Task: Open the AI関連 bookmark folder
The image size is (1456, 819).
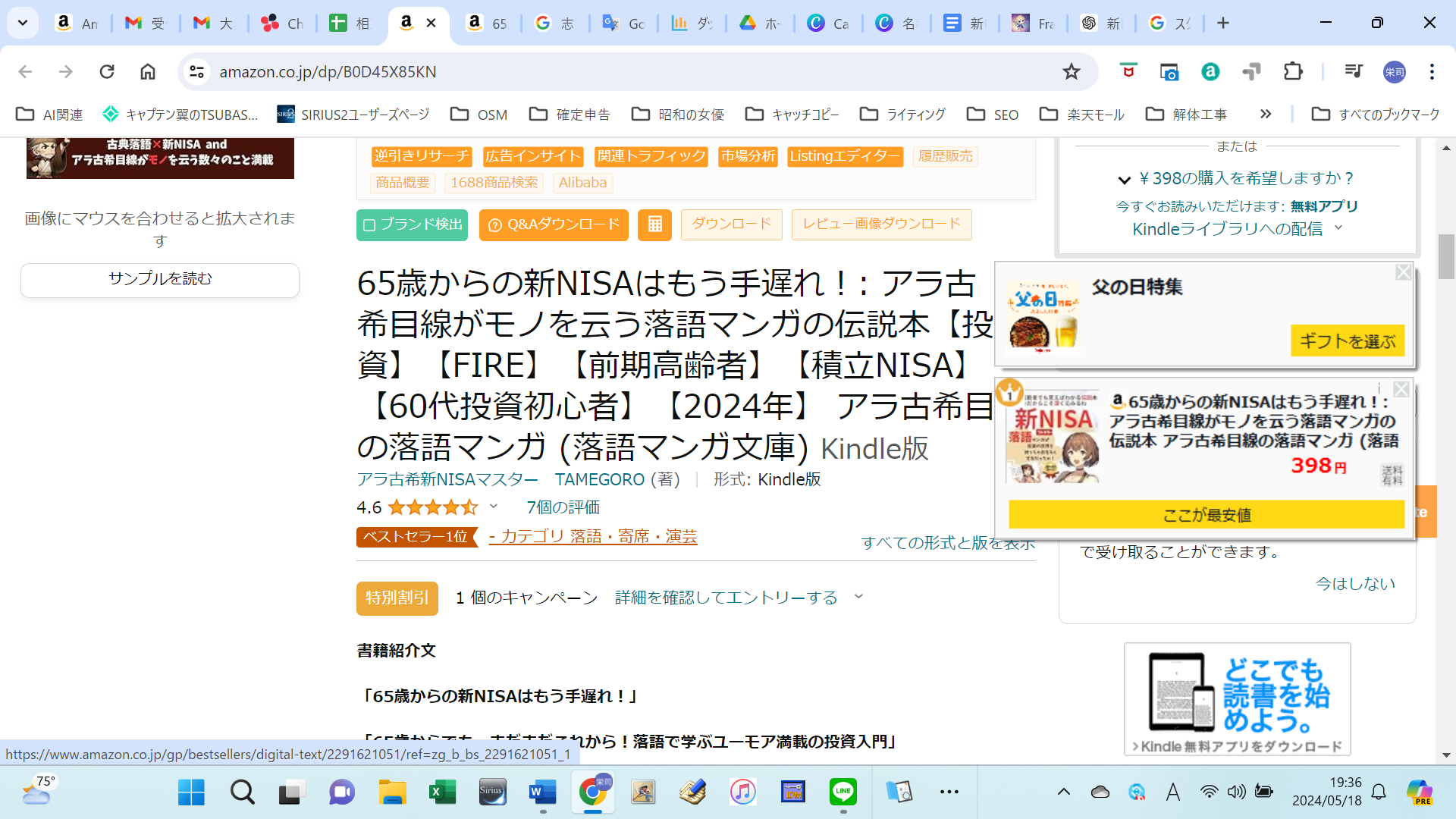Action: [x=50, y=115]
